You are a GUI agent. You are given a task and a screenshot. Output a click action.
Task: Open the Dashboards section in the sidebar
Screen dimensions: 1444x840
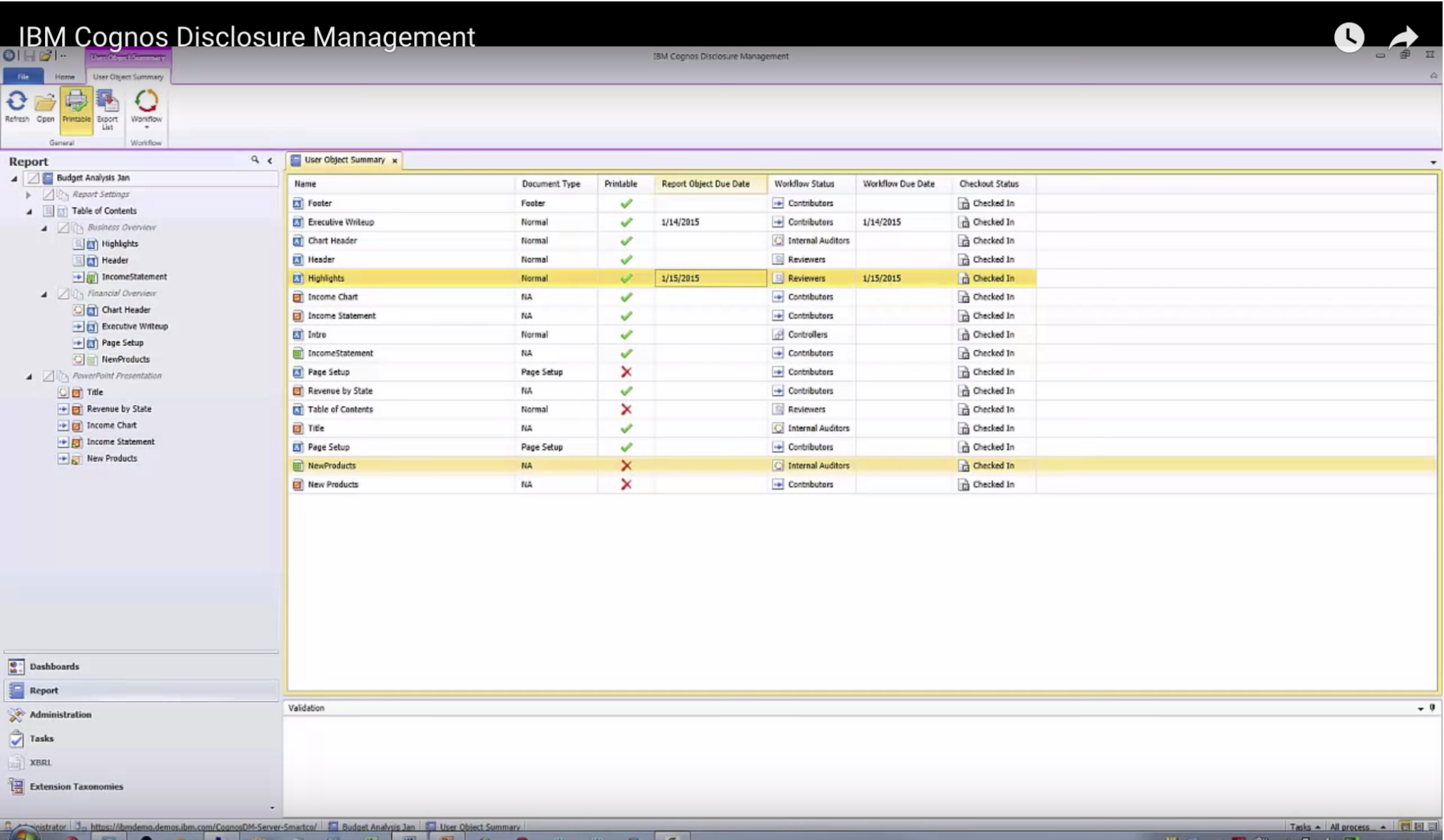(54, 666)
